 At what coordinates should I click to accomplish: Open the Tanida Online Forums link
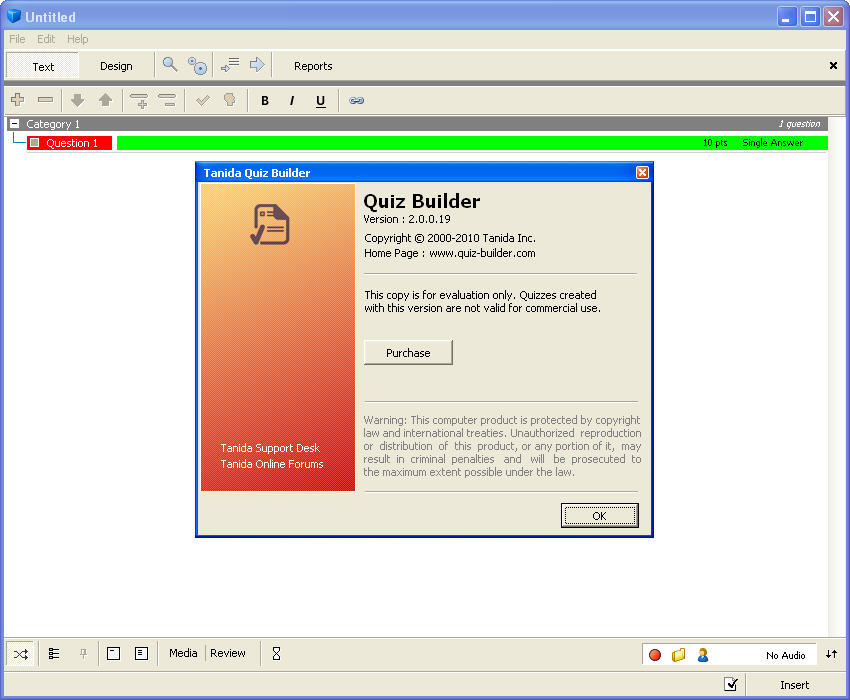(x=272, y=464)
